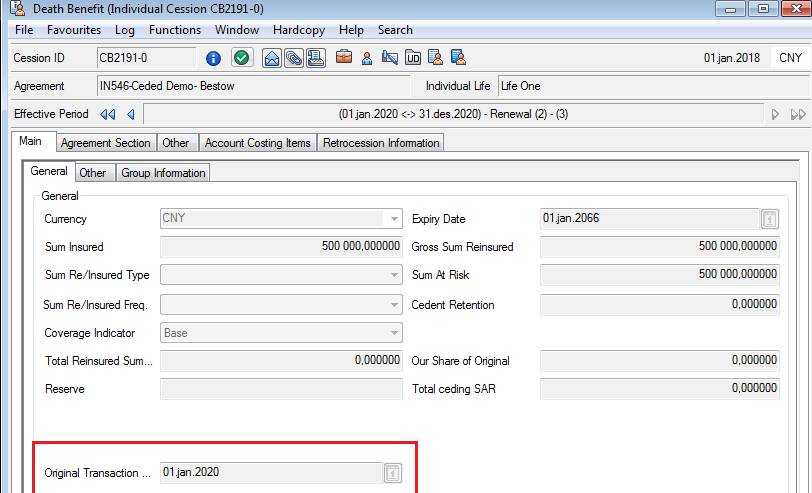Click the Cession ID field
This screenshot has width=812, height=493.
[x=146, y=58]
